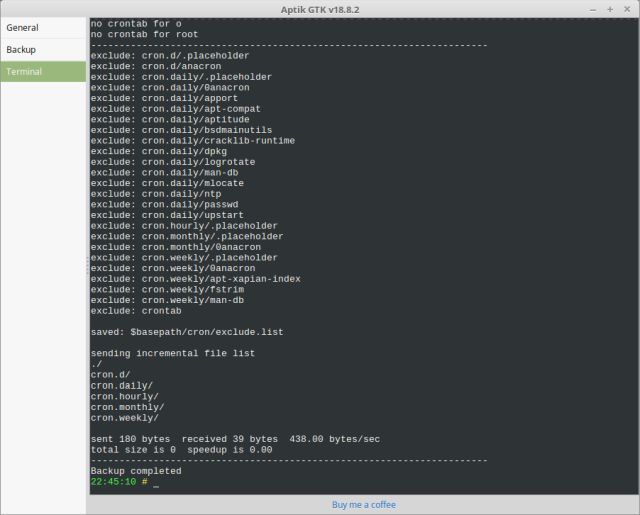640x515 pixels.
Task: Click 'exclude: cron.daily/dpkg' line
Action: pos(159,151)
